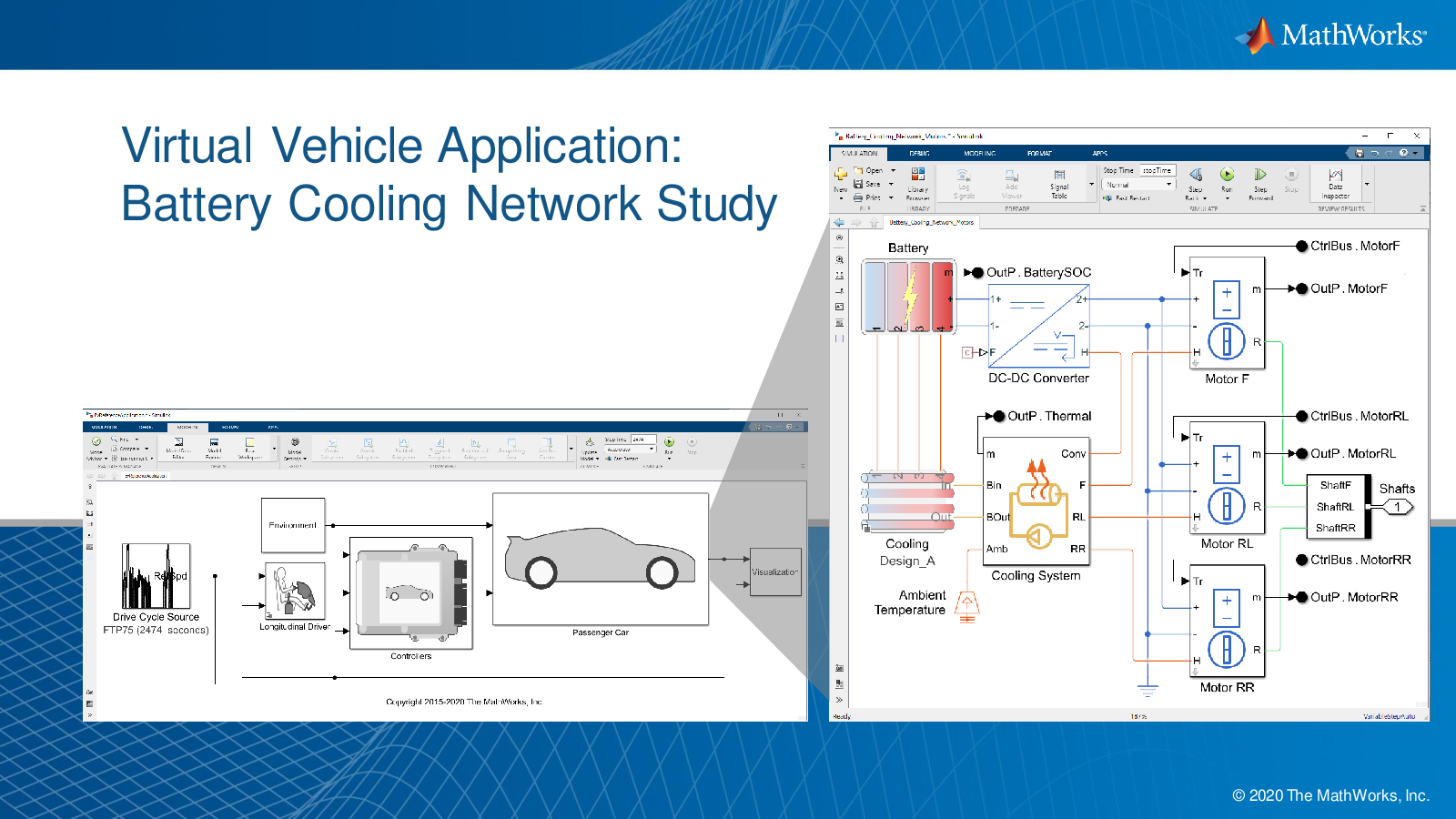The height and width of the screenshot is (819, 1456).
Task: Expand the Review Results gallery arrow
Action: point(1367,184)
